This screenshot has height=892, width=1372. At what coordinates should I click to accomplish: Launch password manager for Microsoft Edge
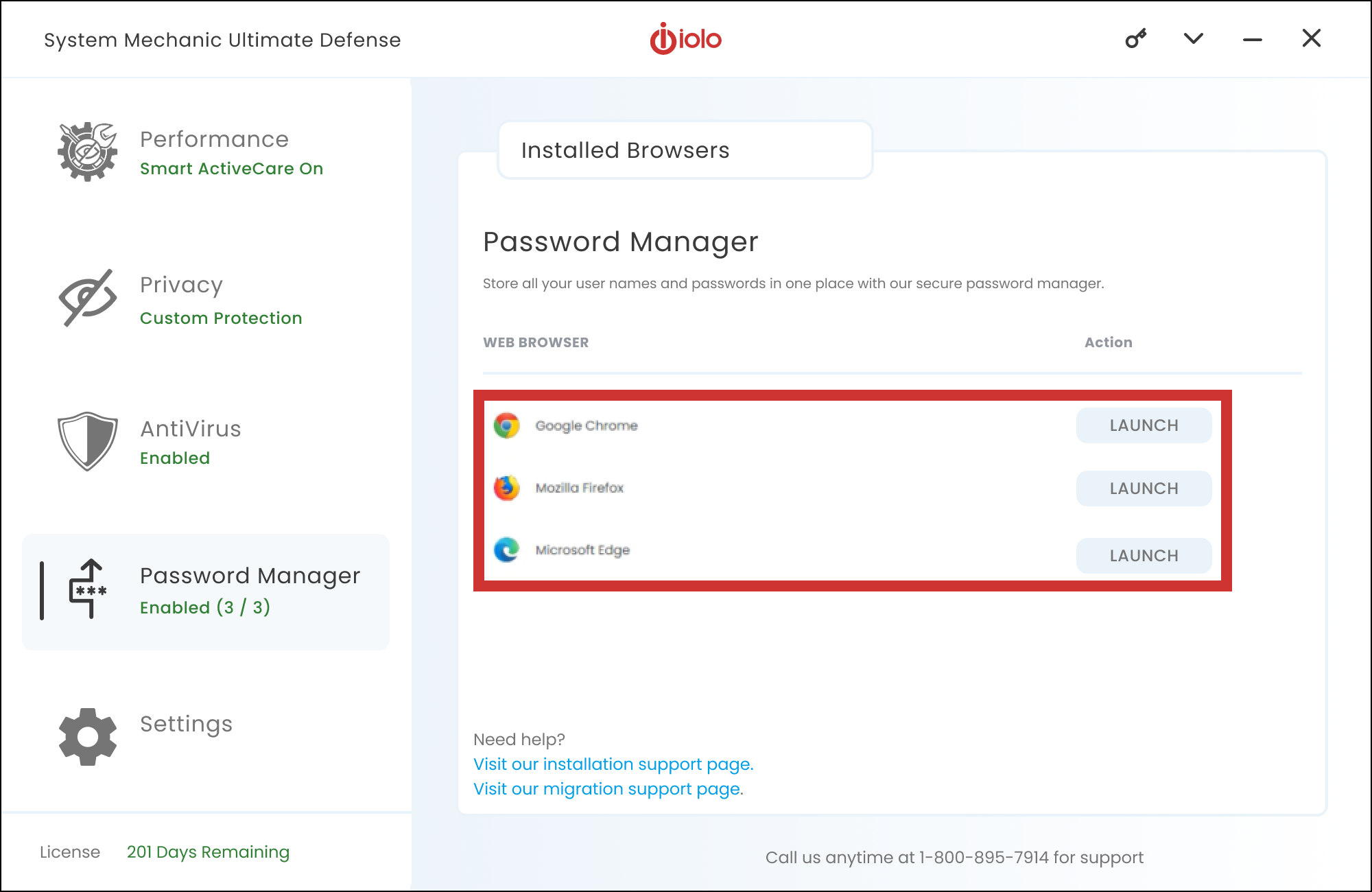coord(1144,556)
